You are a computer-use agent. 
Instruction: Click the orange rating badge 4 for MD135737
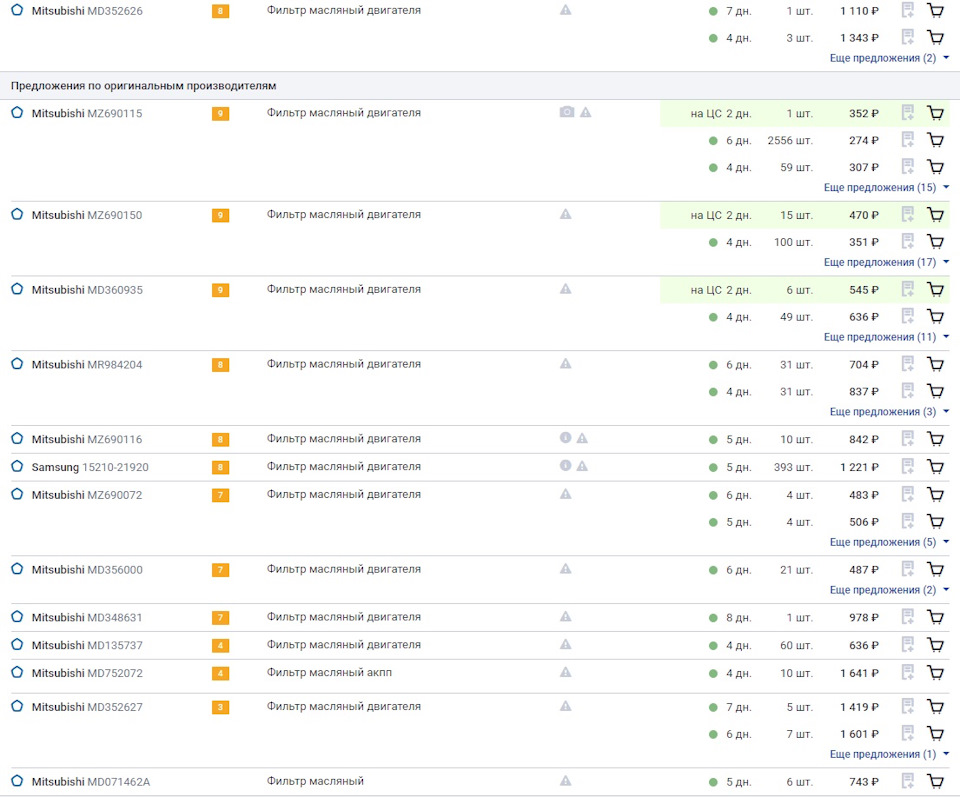tap(220, 646)
